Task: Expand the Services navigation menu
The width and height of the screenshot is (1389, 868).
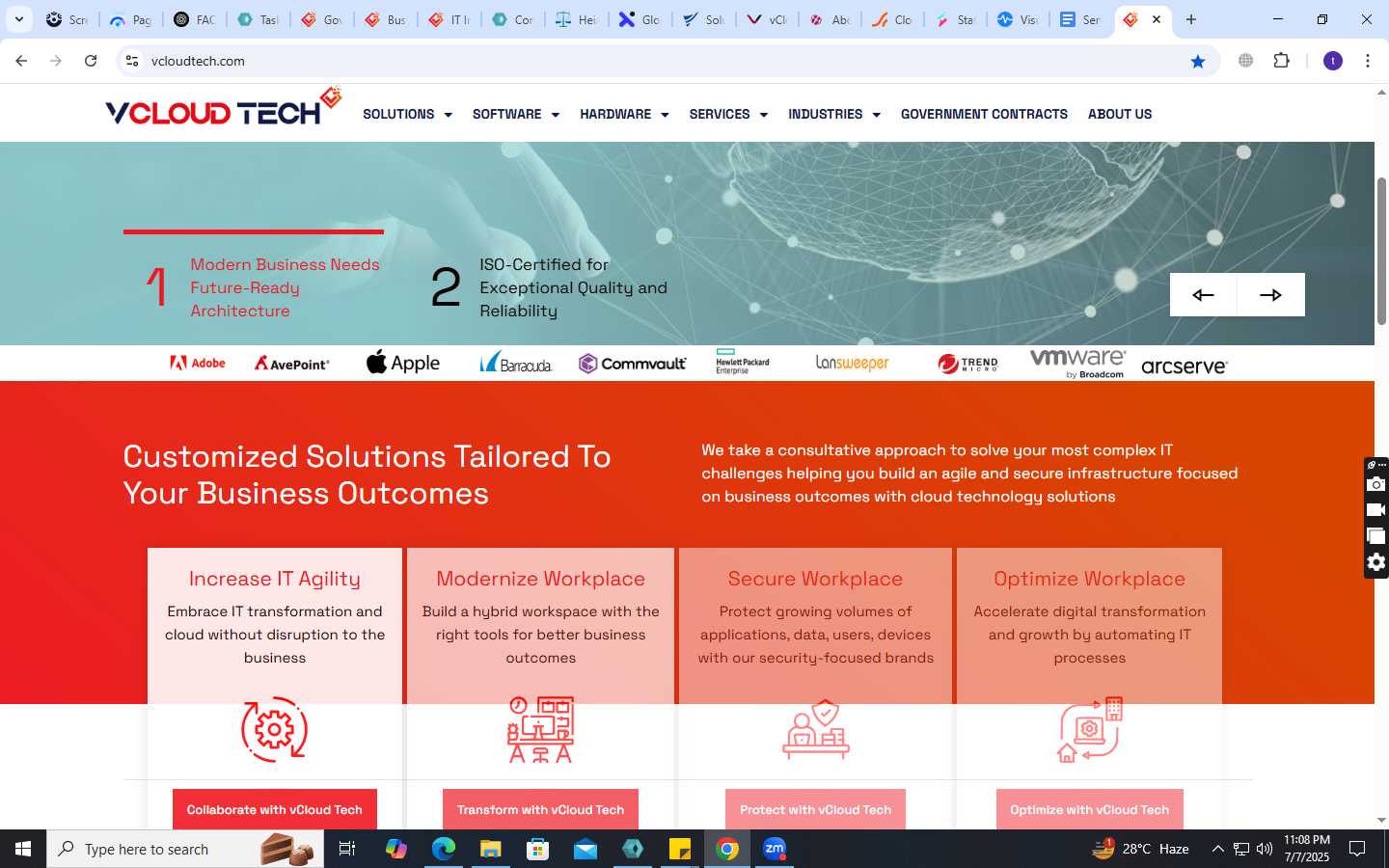Action: click(x=728, y=114)
